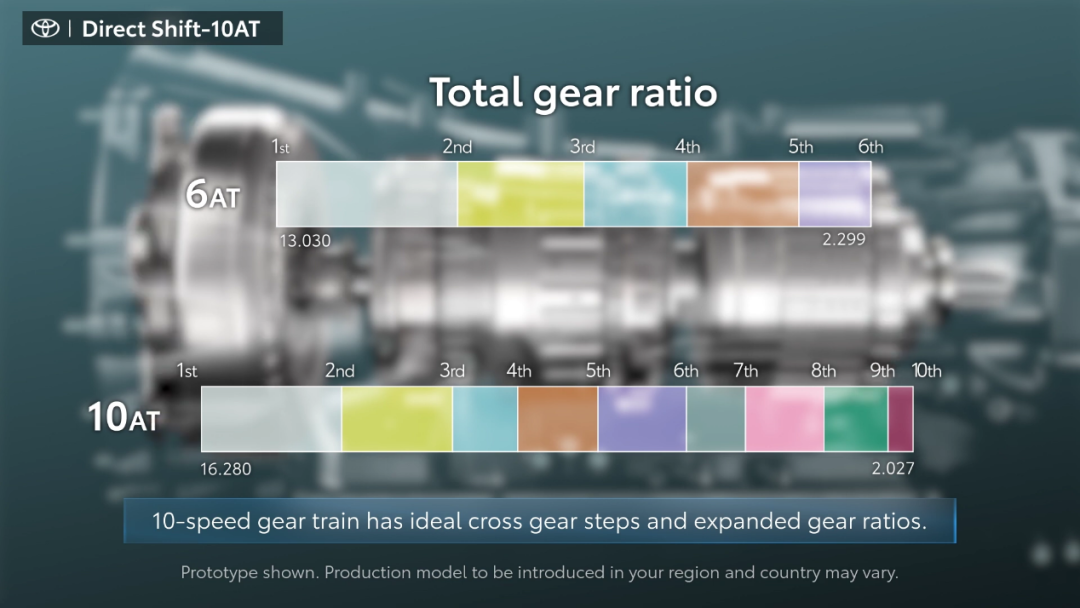The image size is (1080, 608).
Task: Click the 8th gear label
Action: (823, 371)
